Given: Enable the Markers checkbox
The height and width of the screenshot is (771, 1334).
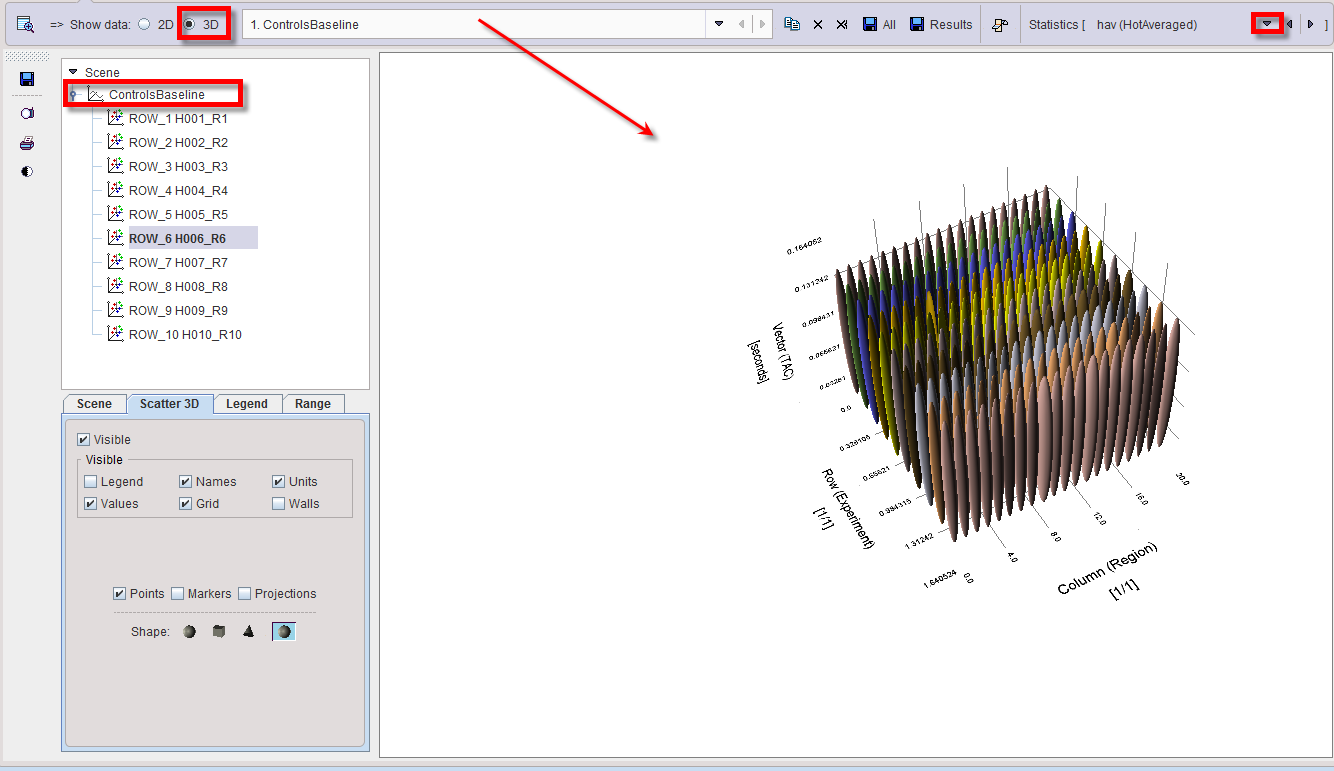Looking at the screenshot, I should 178,594.
